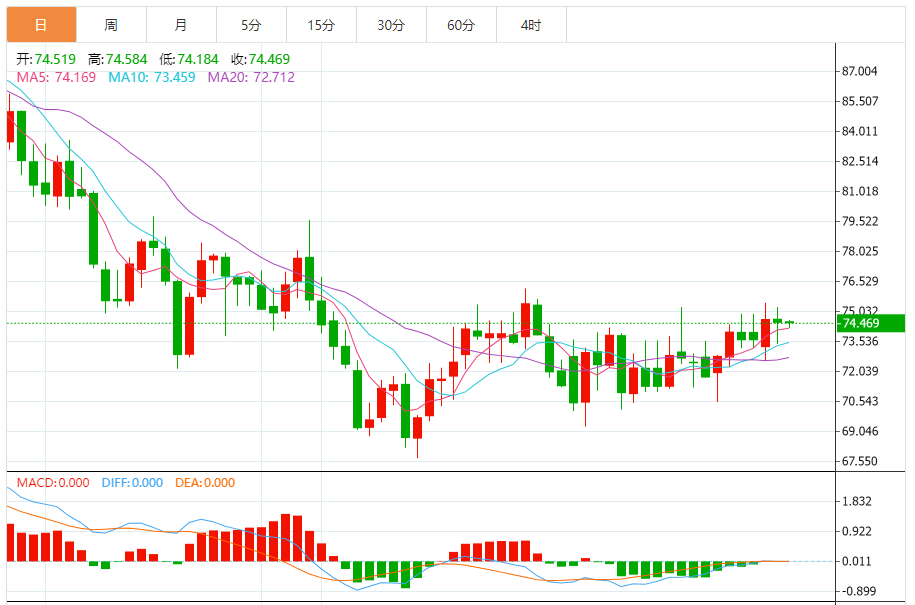Viewport: 915px width, 605px height.
Task: Click the MACD:0.000 indicator label
Action: click(53, 482)
